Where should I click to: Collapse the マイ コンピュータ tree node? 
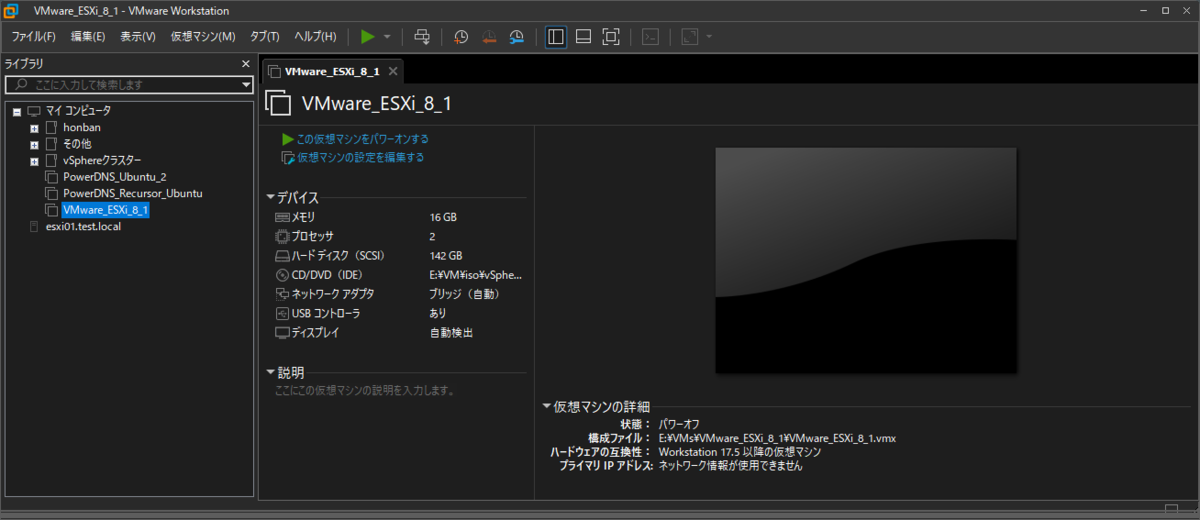[17, 111]
